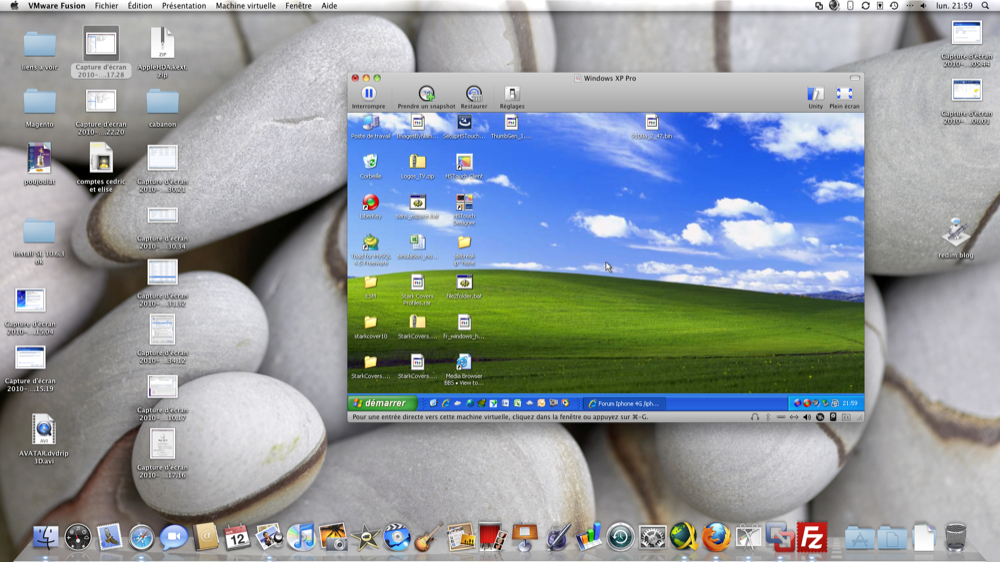Screen dimensions: 1000x562
Task: Click the Restaurer snapshot icon
Action: pyautogui.click(x=473, y=94)
